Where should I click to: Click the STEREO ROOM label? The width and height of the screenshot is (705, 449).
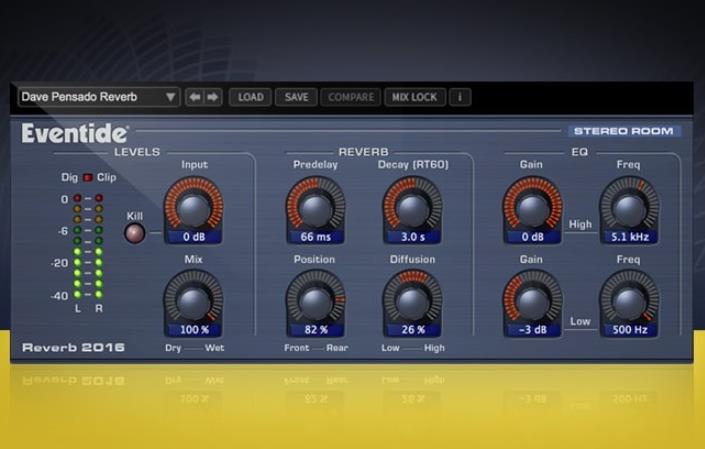click(x=624, y=131)
